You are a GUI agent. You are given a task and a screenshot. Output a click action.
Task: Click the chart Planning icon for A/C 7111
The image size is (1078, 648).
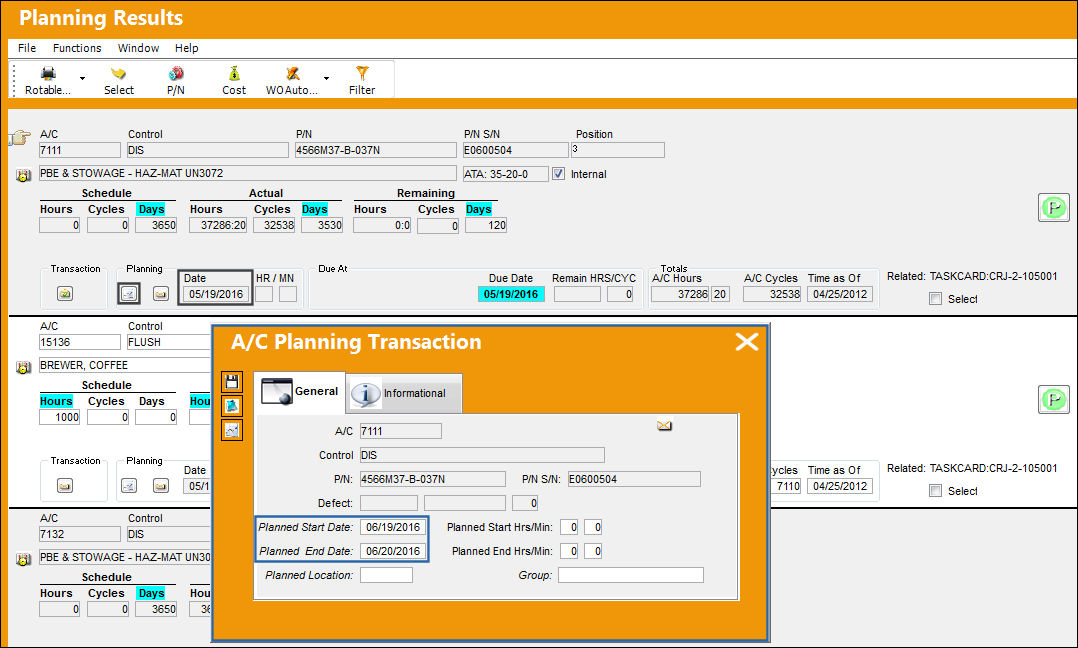click(x=129, y=294)
